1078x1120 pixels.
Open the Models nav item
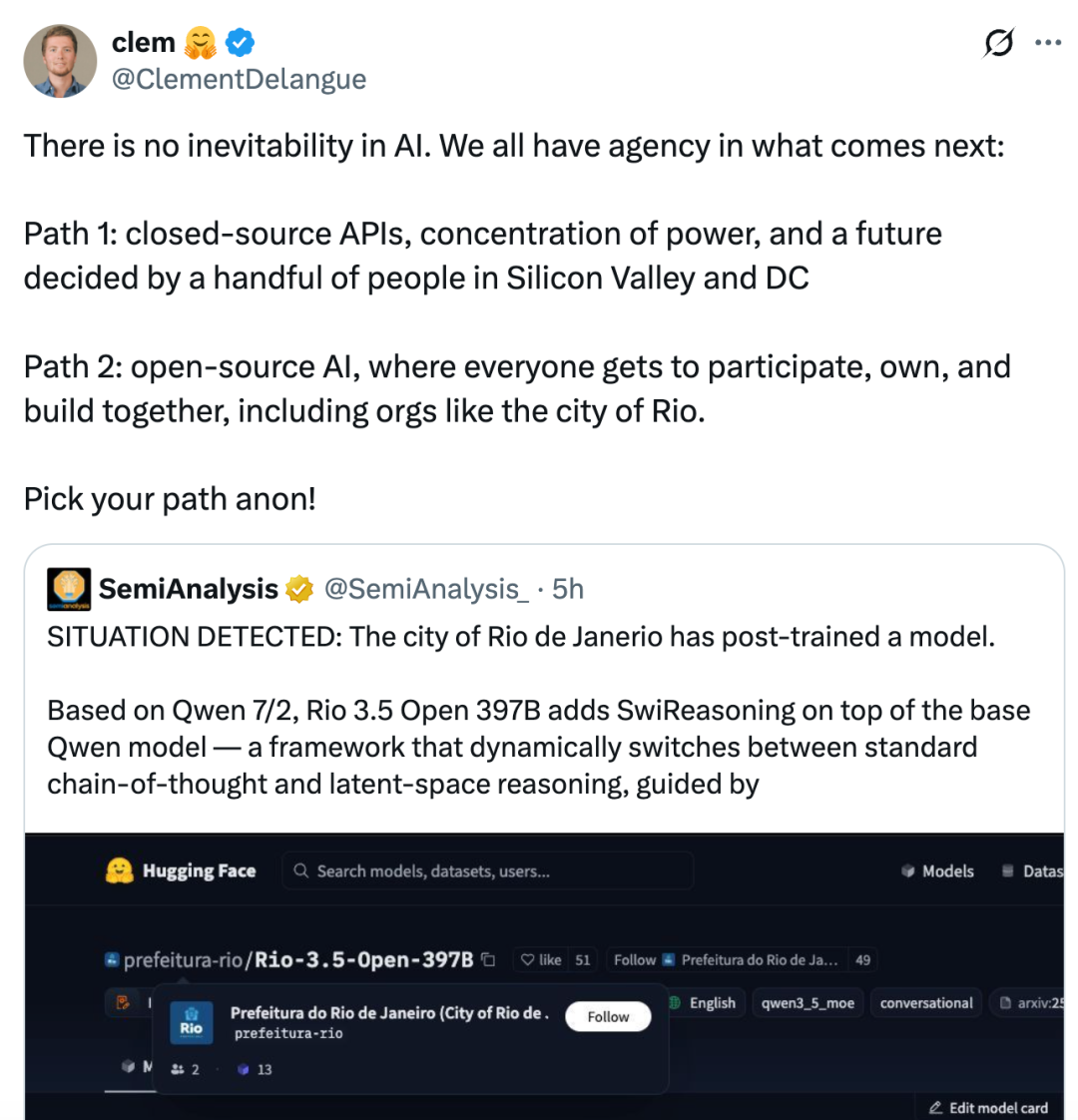pos(937,870)
